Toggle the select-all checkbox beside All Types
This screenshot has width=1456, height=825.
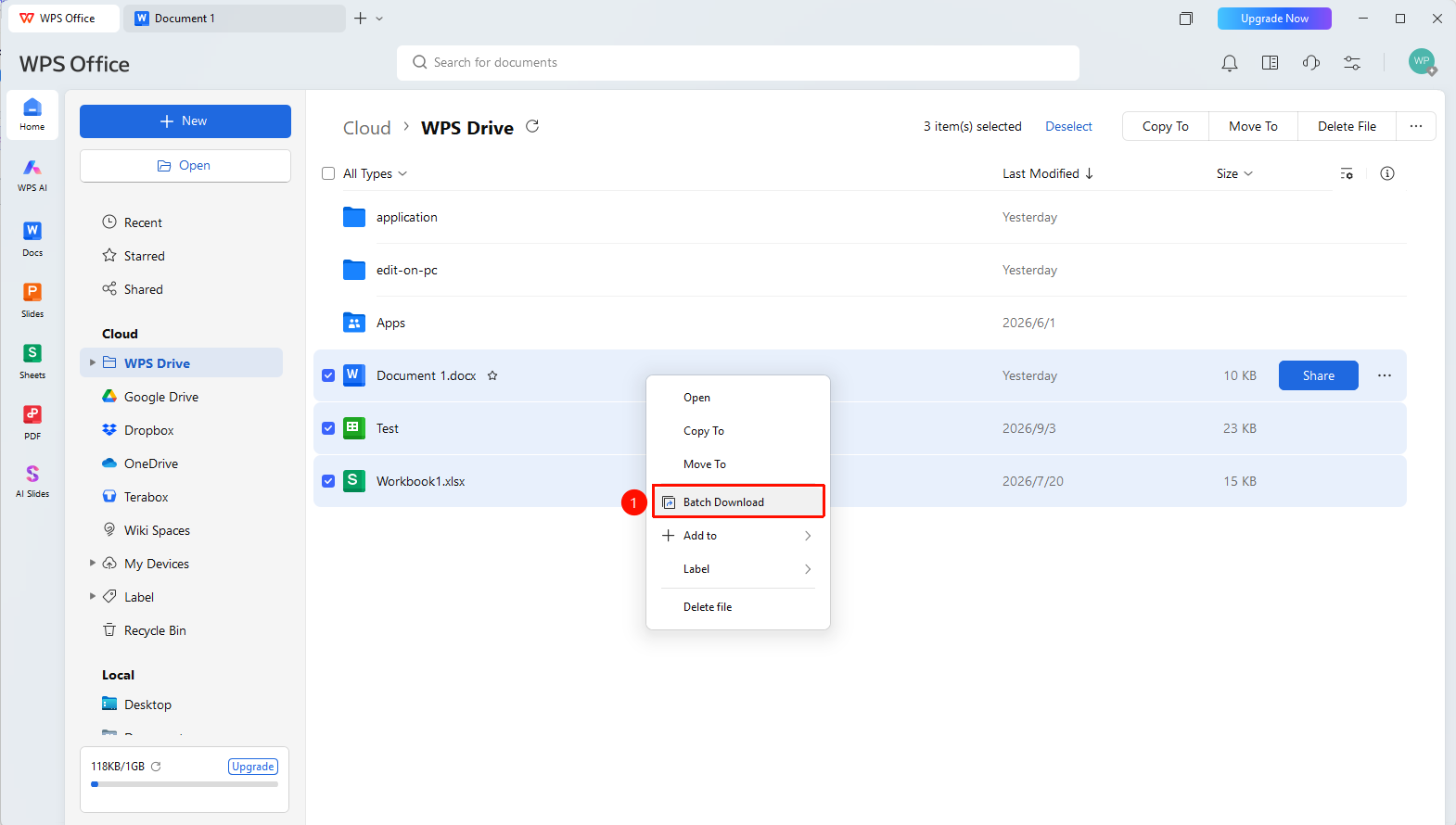(x=328, y=173)
